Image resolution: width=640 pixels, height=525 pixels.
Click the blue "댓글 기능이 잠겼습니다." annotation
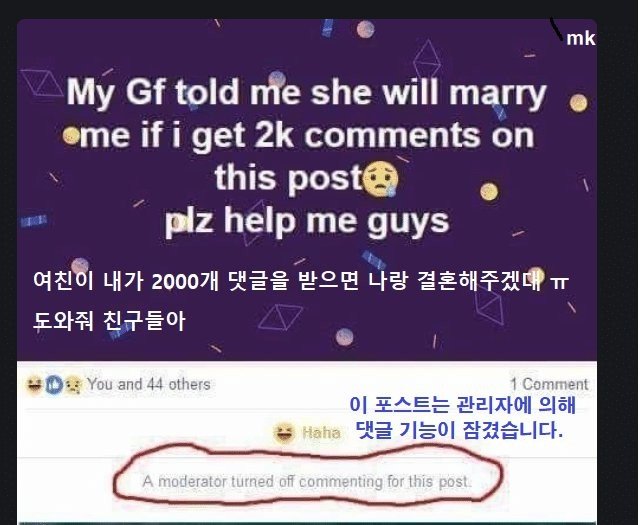click(x=459, y=430)
